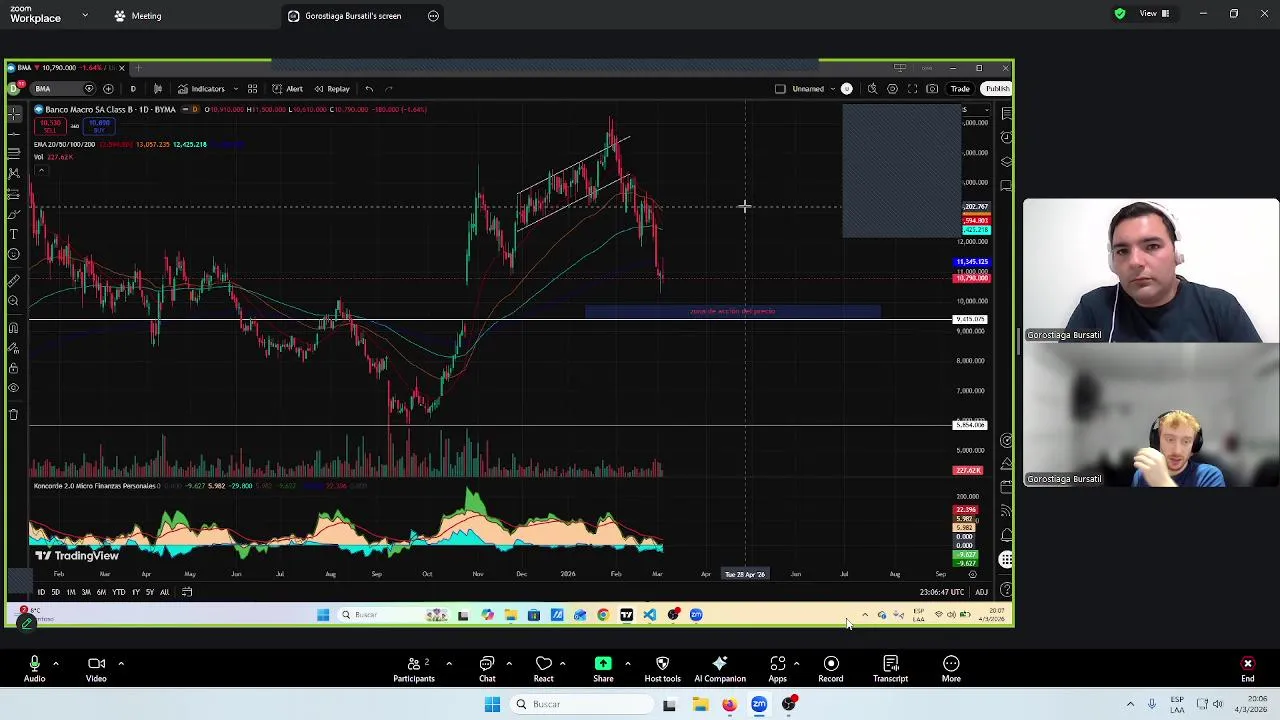Open the Zoom Chat panel
Image resolution: width=1280 pixels, height=720 pixels.
point(487,669)
